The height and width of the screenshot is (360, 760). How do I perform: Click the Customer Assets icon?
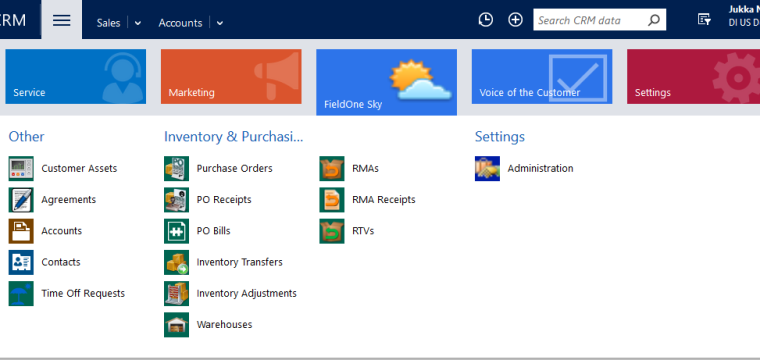[x=21, y=169]
